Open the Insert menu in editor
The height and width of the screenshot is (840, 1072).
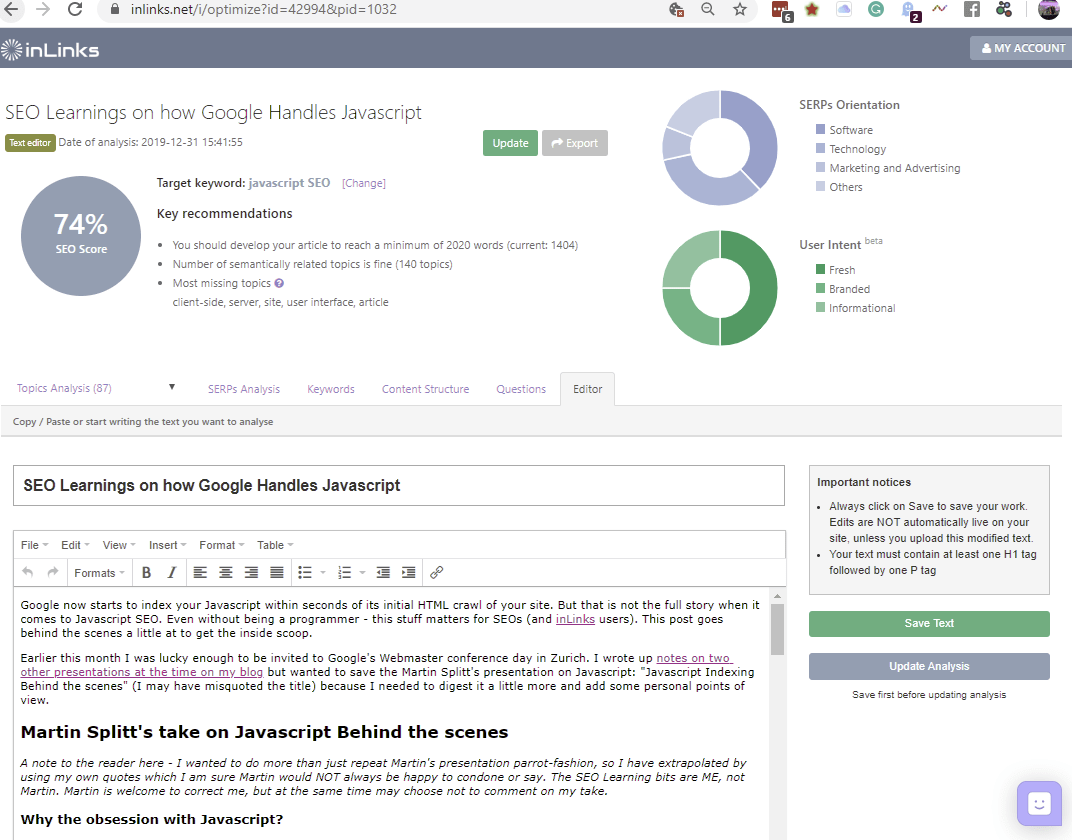[168, 545]
